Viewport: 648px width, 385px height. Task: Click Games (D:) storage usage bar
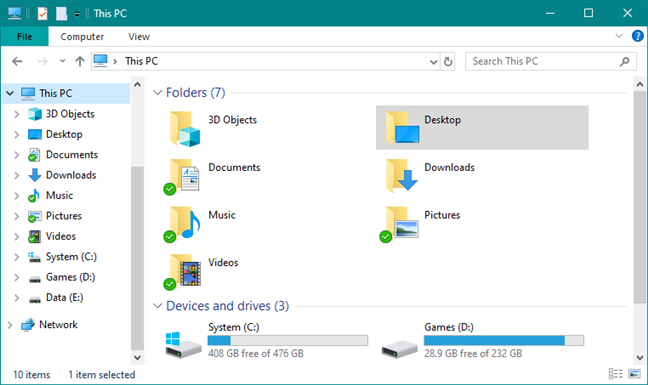504,340
